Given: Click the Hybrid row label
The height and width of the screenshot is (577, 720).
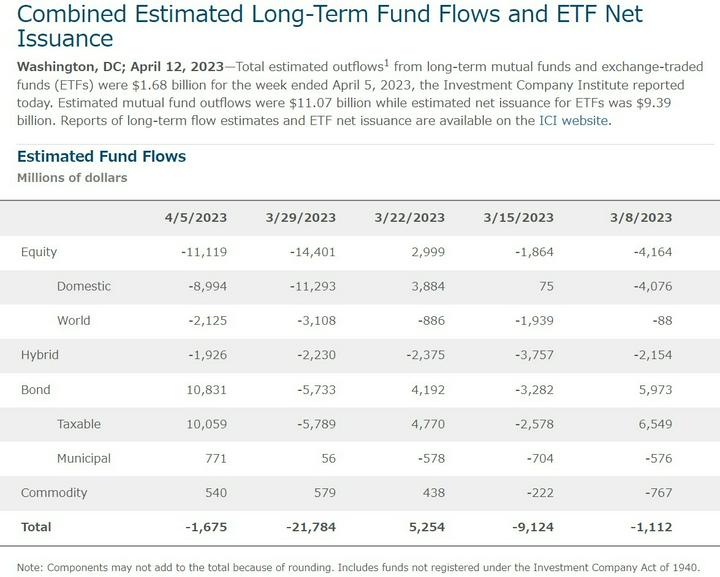Looking at the screenshot, I should click(x=40, y=355).
